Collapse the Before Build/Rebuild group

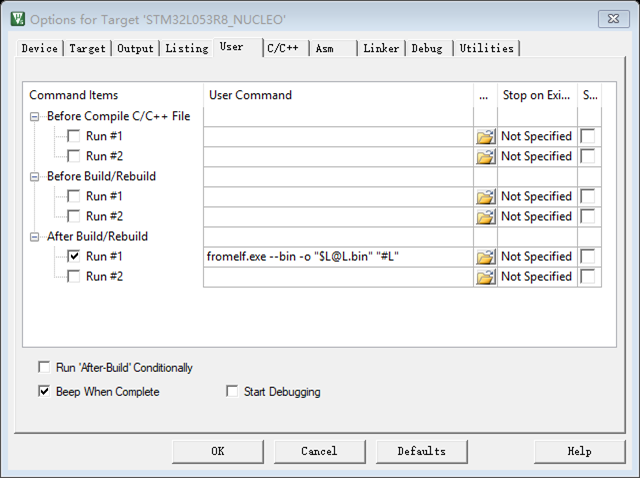click(x=35, y=177)
